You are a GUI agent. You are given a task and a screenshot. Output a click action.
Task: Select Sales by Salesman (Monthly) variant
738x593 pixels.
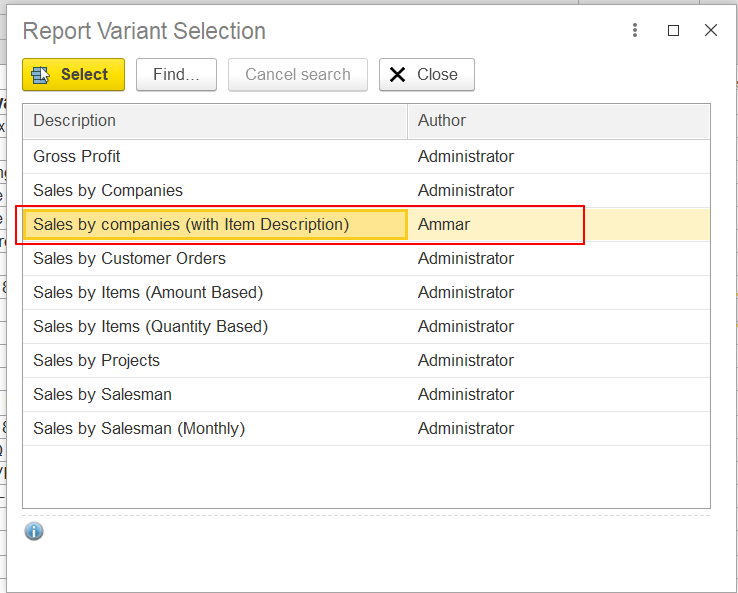[x=139, y=429]
